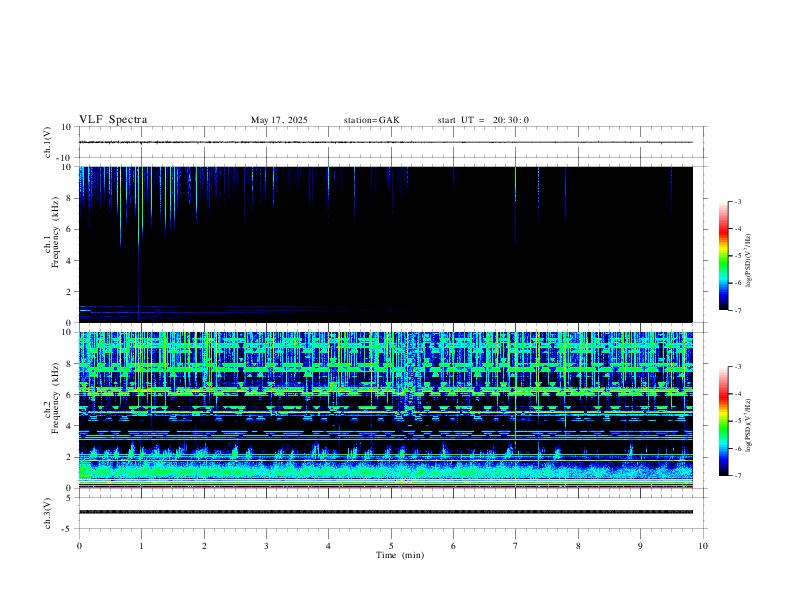Viewport: 792px width, 612px height.
Task: Click the 'ch.3(V)' waveform axis label
Action: pos(48,514)
